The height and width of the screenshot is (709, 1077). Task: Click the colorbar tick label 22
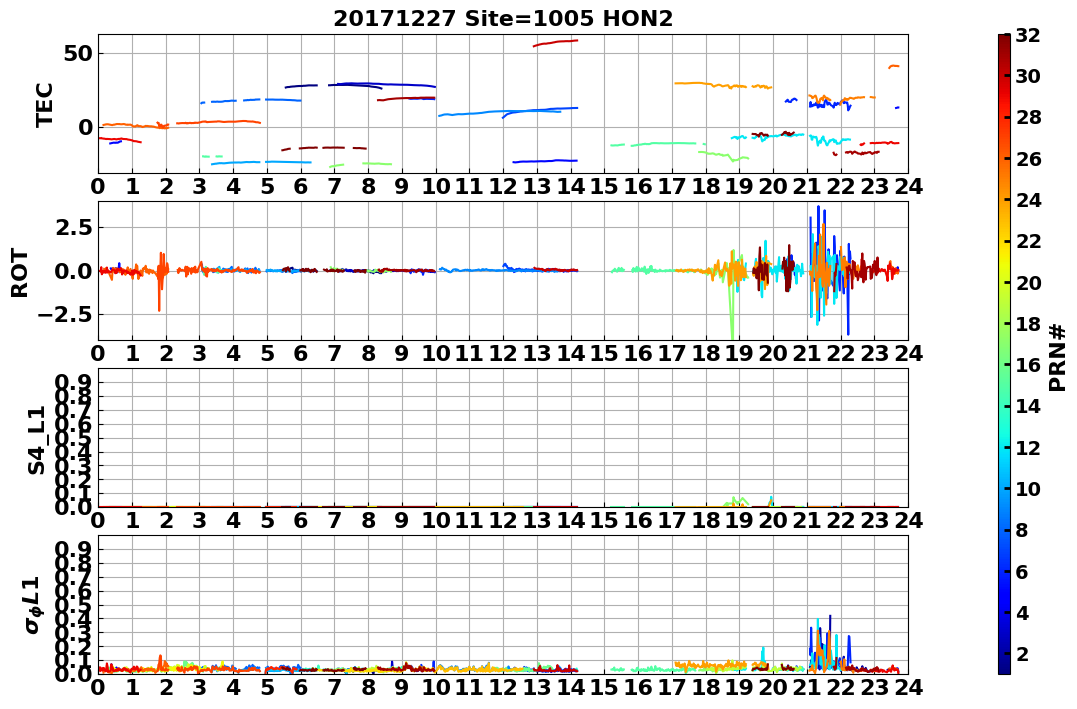[x=1028, y=241]
